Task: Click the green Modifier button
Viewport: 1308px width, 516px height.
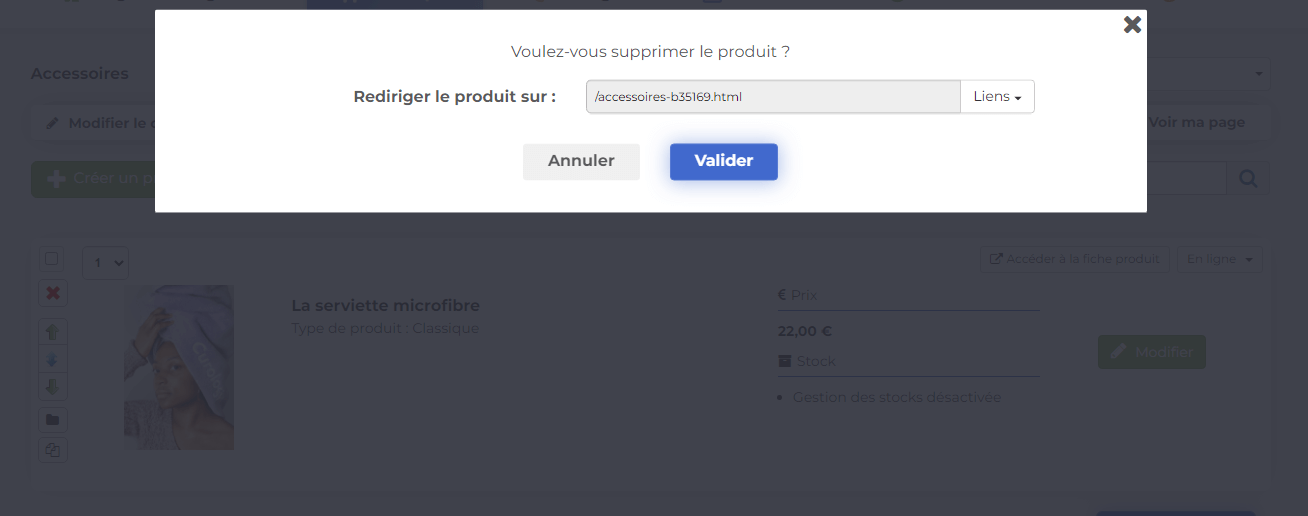Action: (1152, 352)
